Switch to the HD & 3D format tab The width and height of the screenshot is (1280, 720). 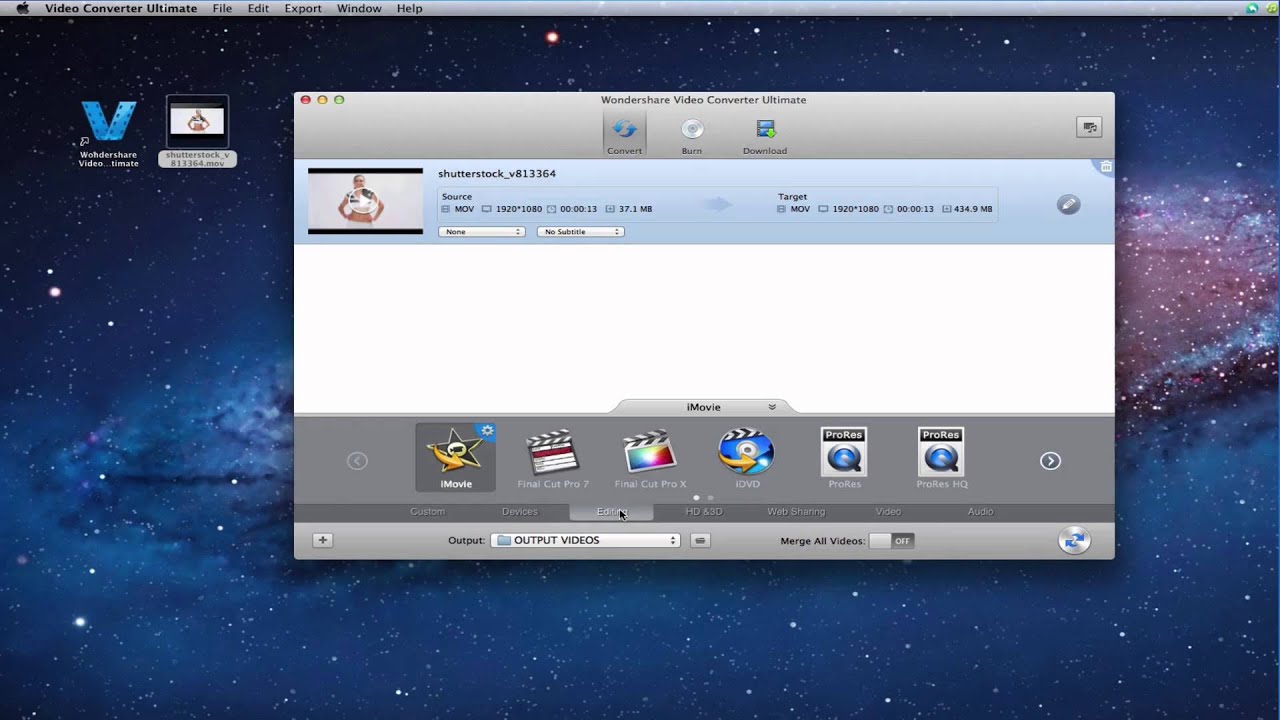click(704, 512)
